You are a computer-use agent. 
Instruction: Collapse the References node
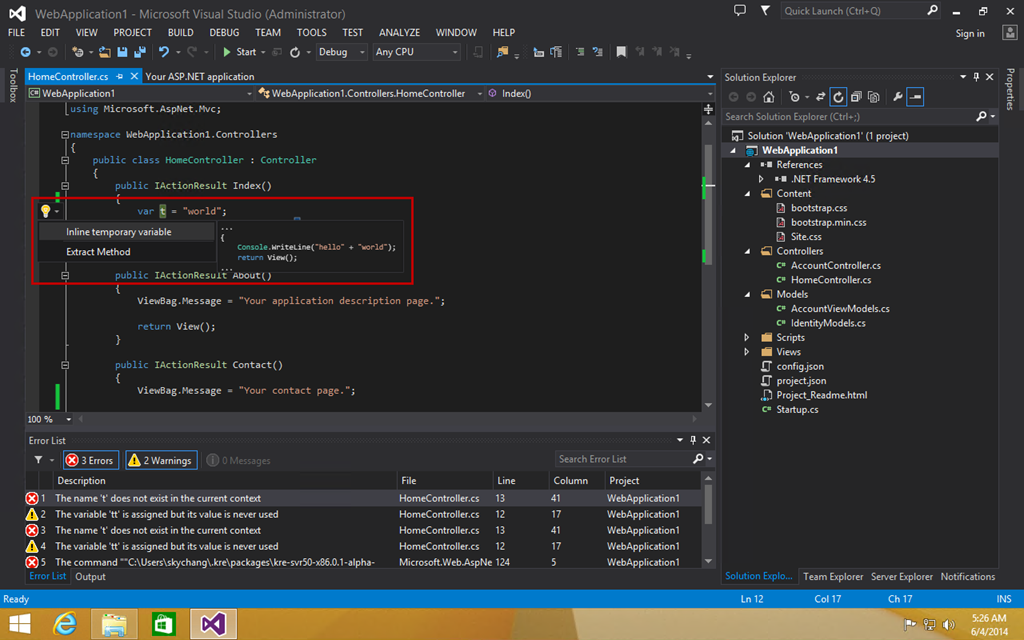click(748, 165)
